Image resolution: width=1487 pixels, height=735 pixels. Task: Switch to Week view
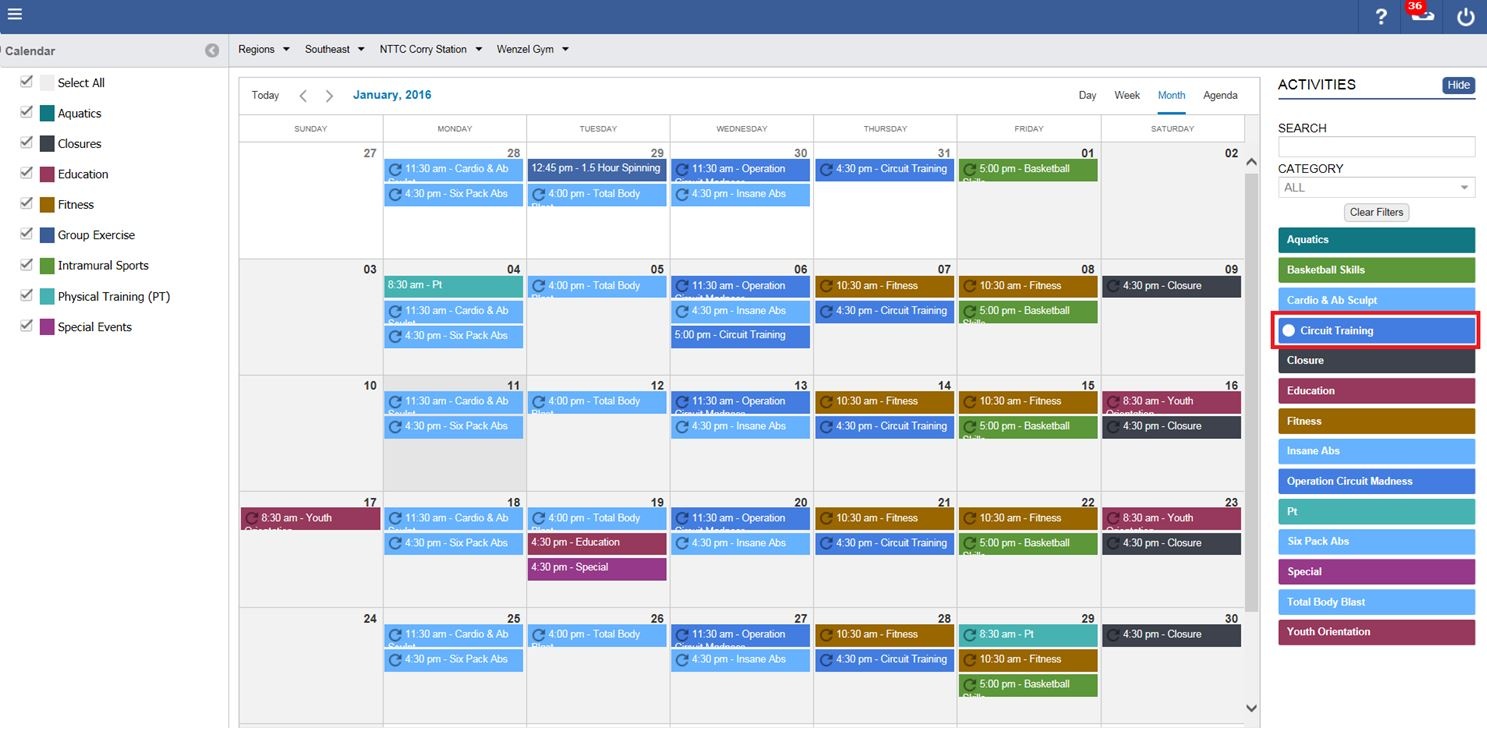[x=1127, y=96]
